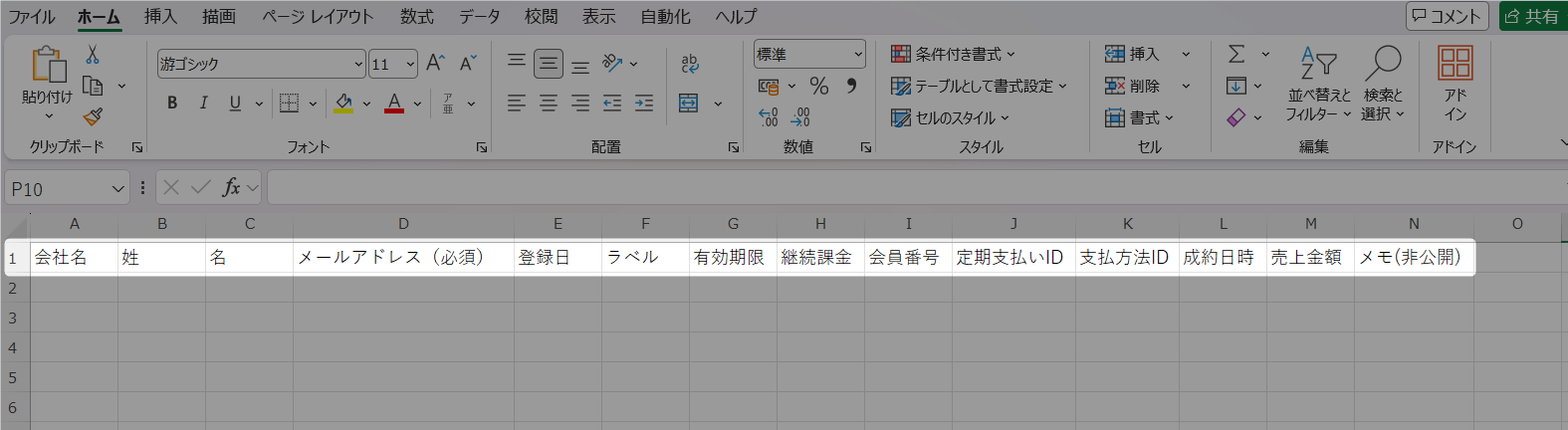Click the merge and center icon
This screenshot has height=430, width=1568.
pos(689,103)
